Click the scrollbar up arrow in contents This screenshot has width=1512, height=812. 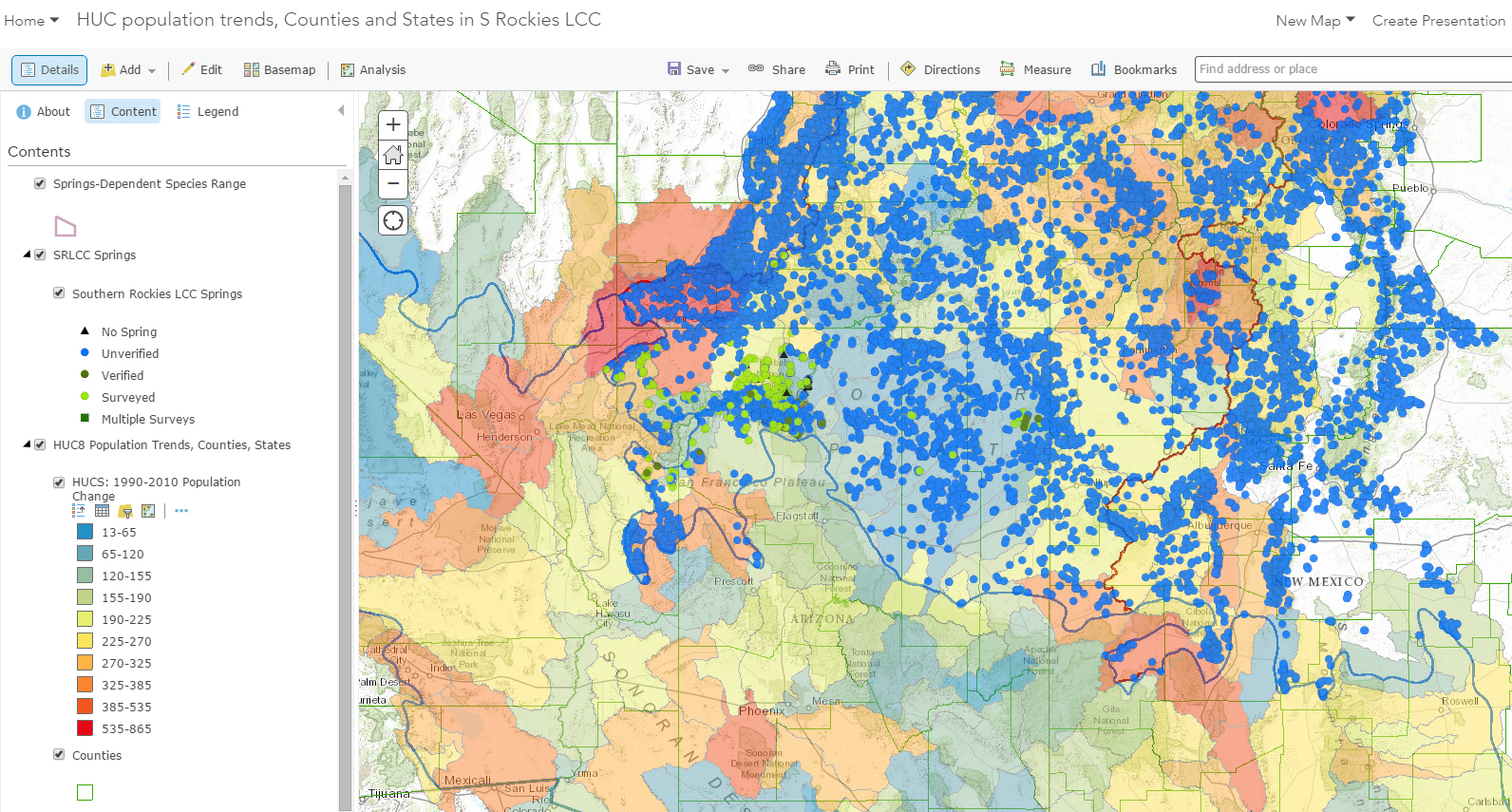[x=345, y=178]
